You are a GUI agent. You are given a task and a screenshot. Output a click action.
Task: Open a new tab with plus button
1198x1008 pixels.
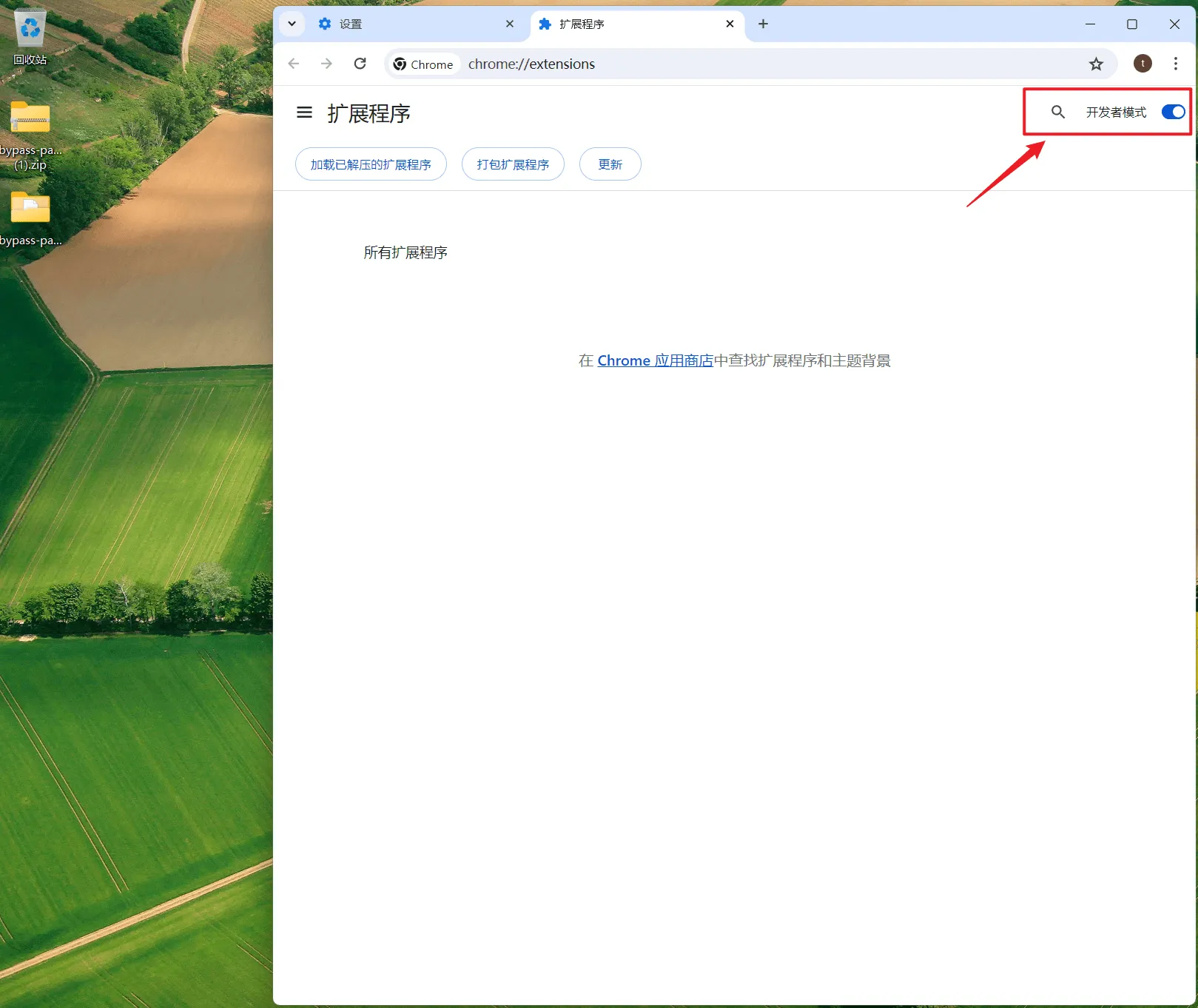[x=763, y=24]
